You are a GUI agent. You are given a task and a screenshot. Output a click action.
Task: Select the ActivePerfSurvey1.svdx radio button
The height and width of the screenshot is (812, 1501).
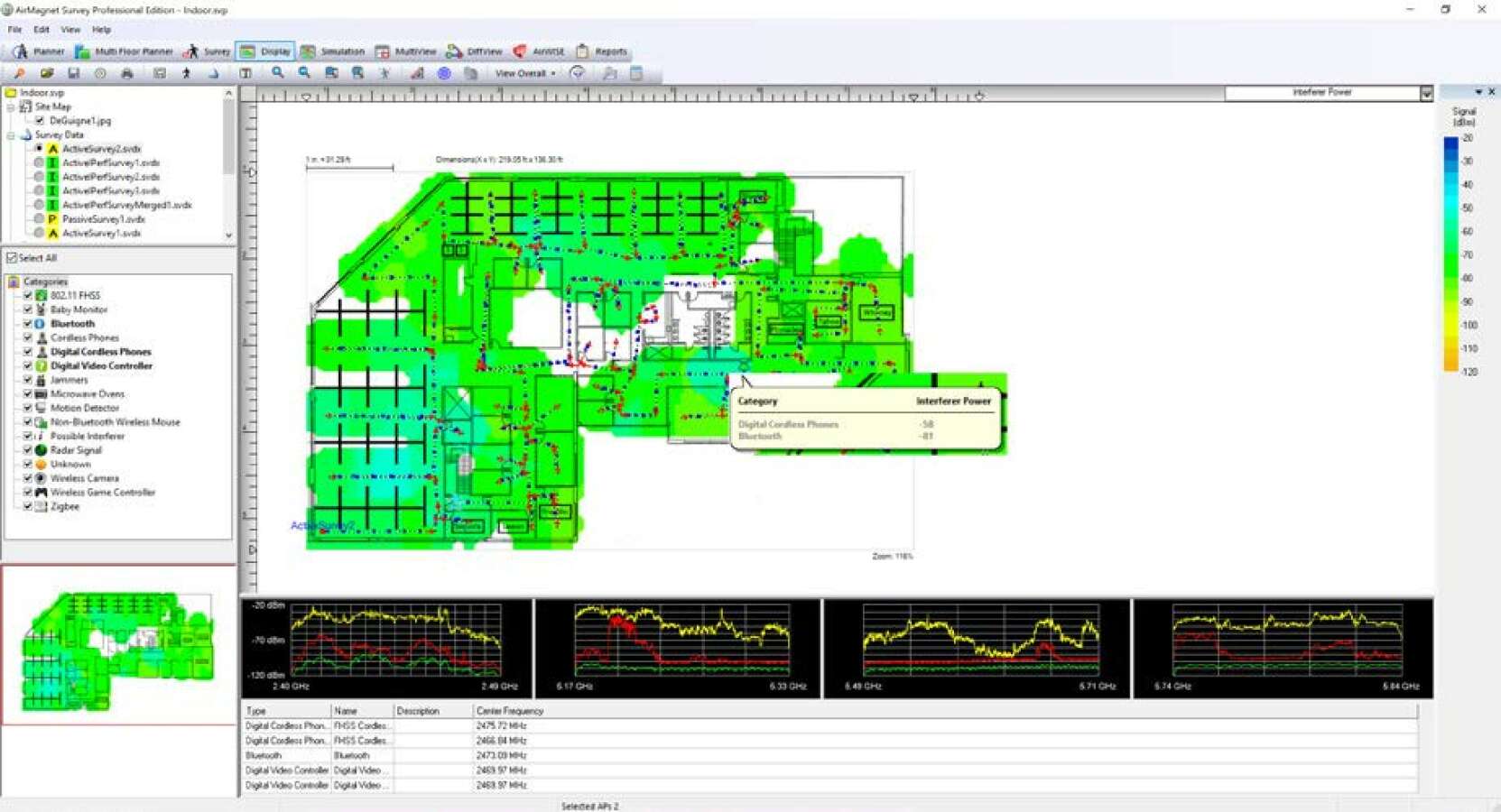coord(39,162)
